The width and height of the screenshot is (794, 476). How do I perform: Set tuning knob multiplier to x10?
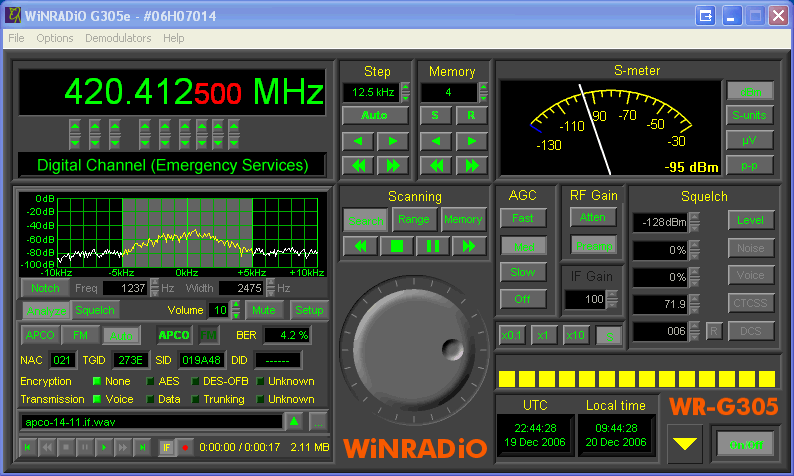[575, 335]
